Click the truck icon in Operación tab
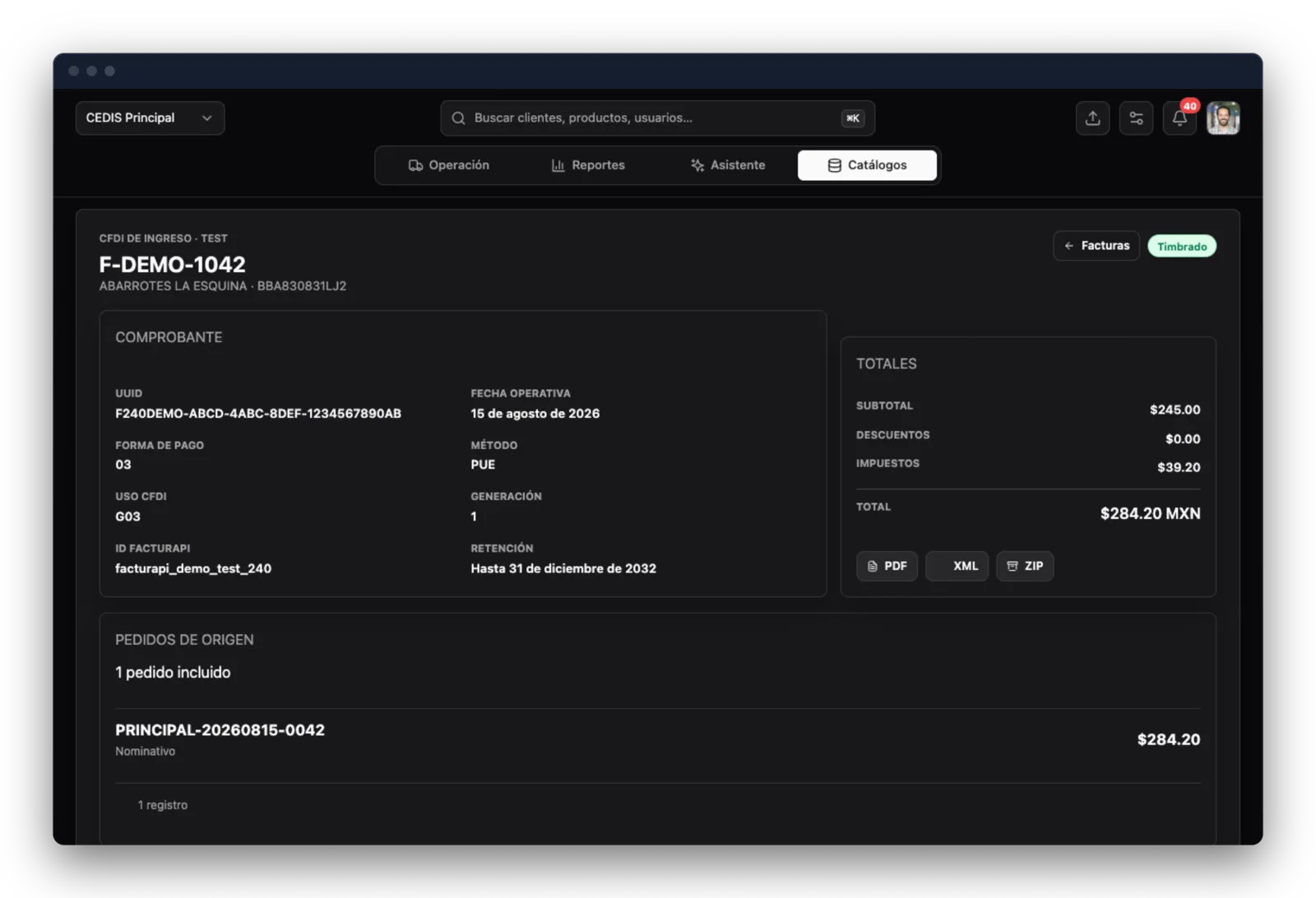Viewport: 1316px width, 898px height. (x=415, y=165)
